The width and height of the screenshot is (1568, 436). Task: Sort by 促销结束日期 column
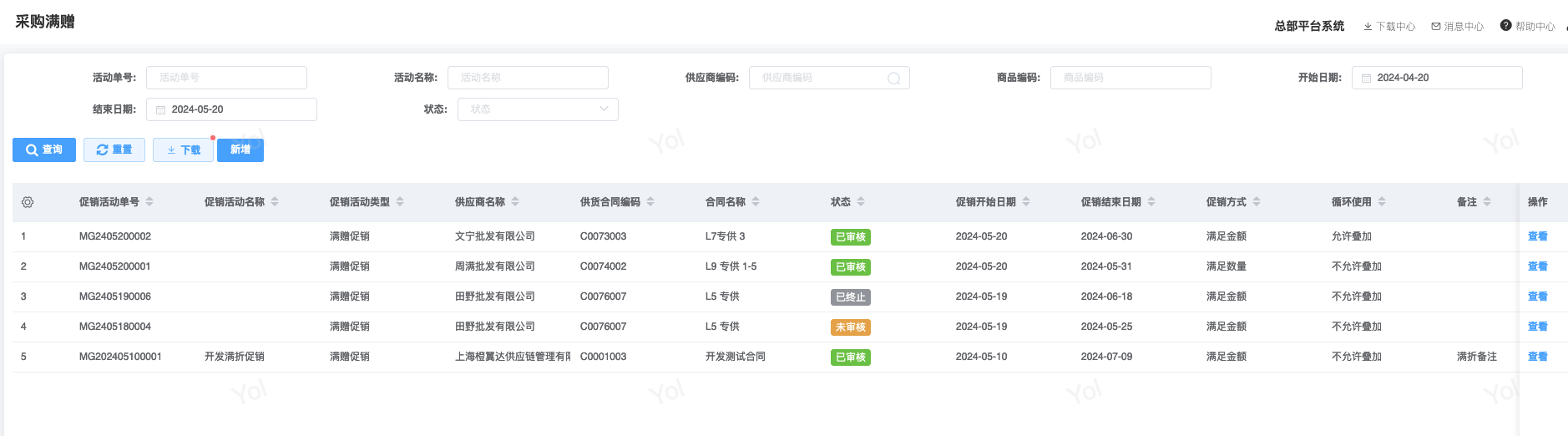[x=1151, y=202]
